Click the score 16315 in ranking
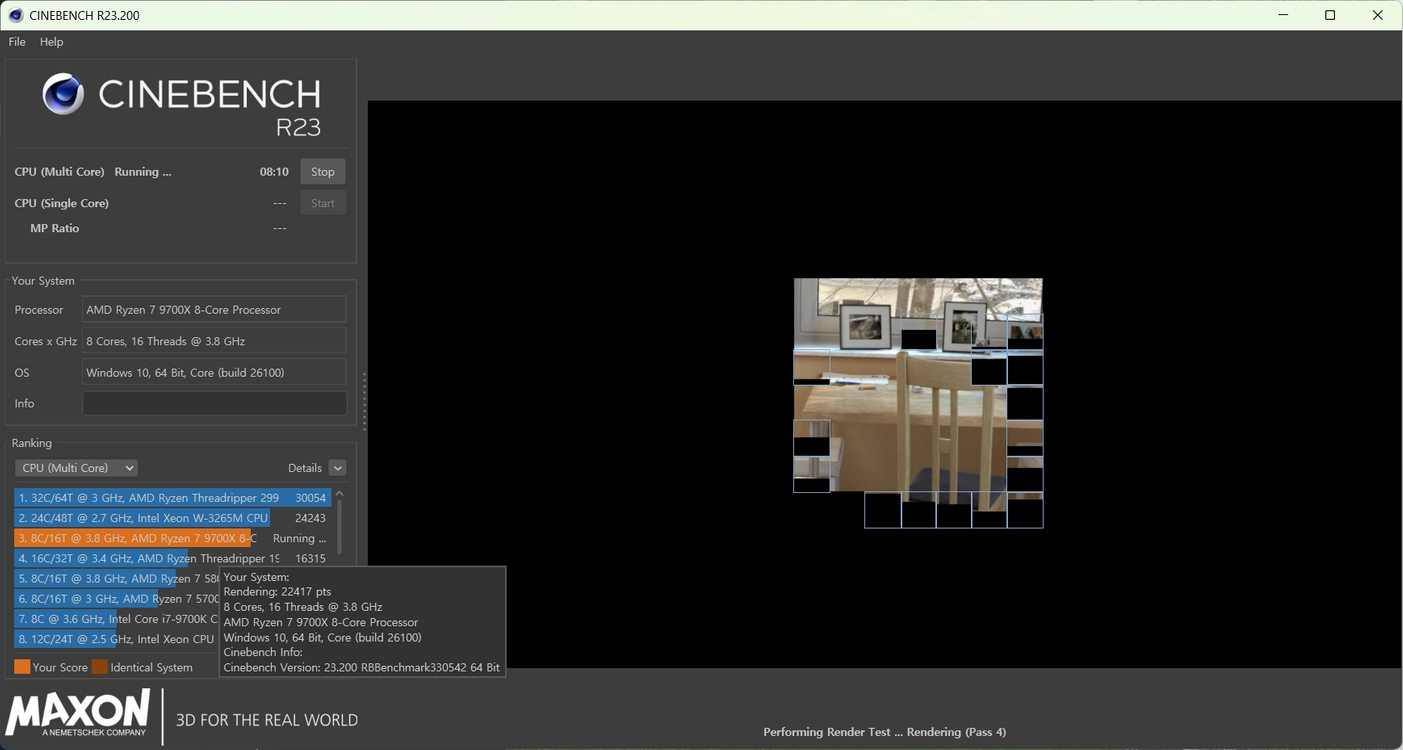 click(310, 558)
